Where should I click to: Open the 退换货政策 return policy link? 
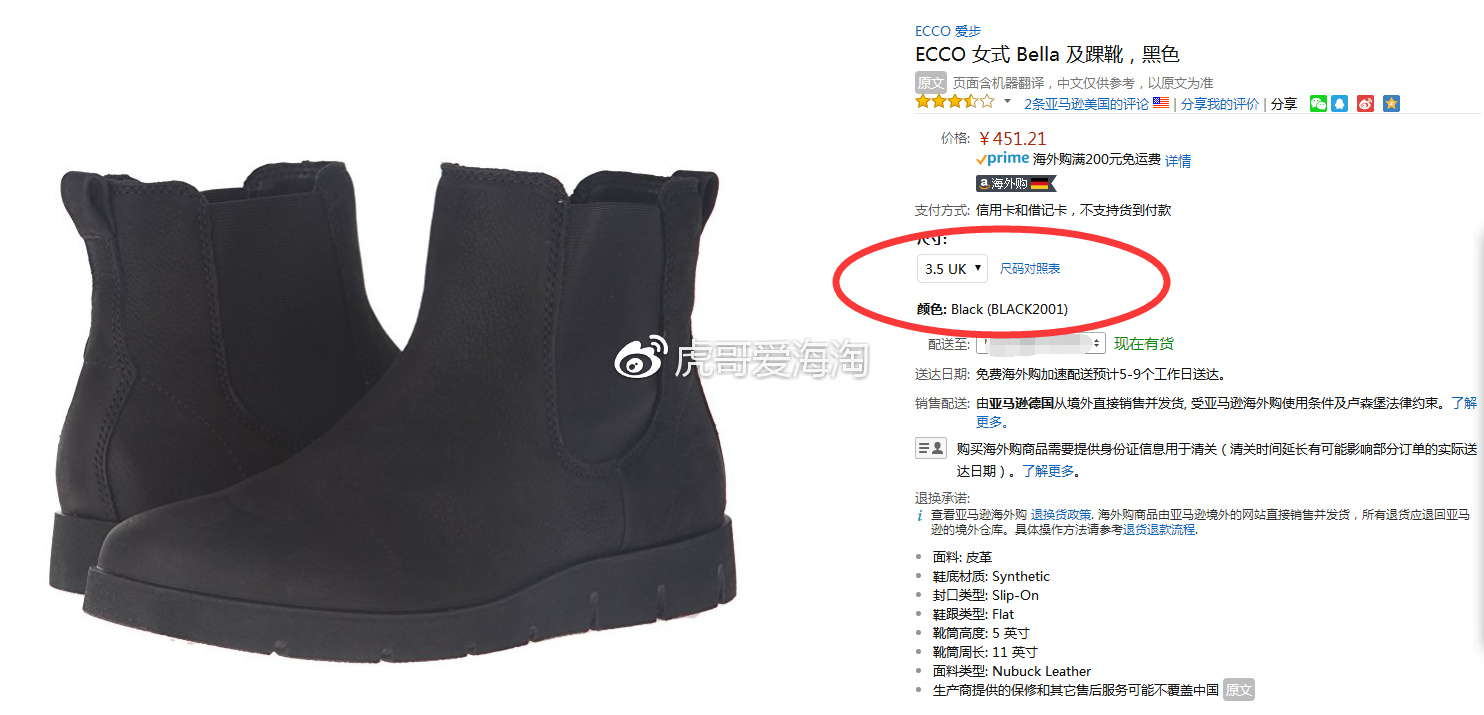click(x=1061, y=514)
